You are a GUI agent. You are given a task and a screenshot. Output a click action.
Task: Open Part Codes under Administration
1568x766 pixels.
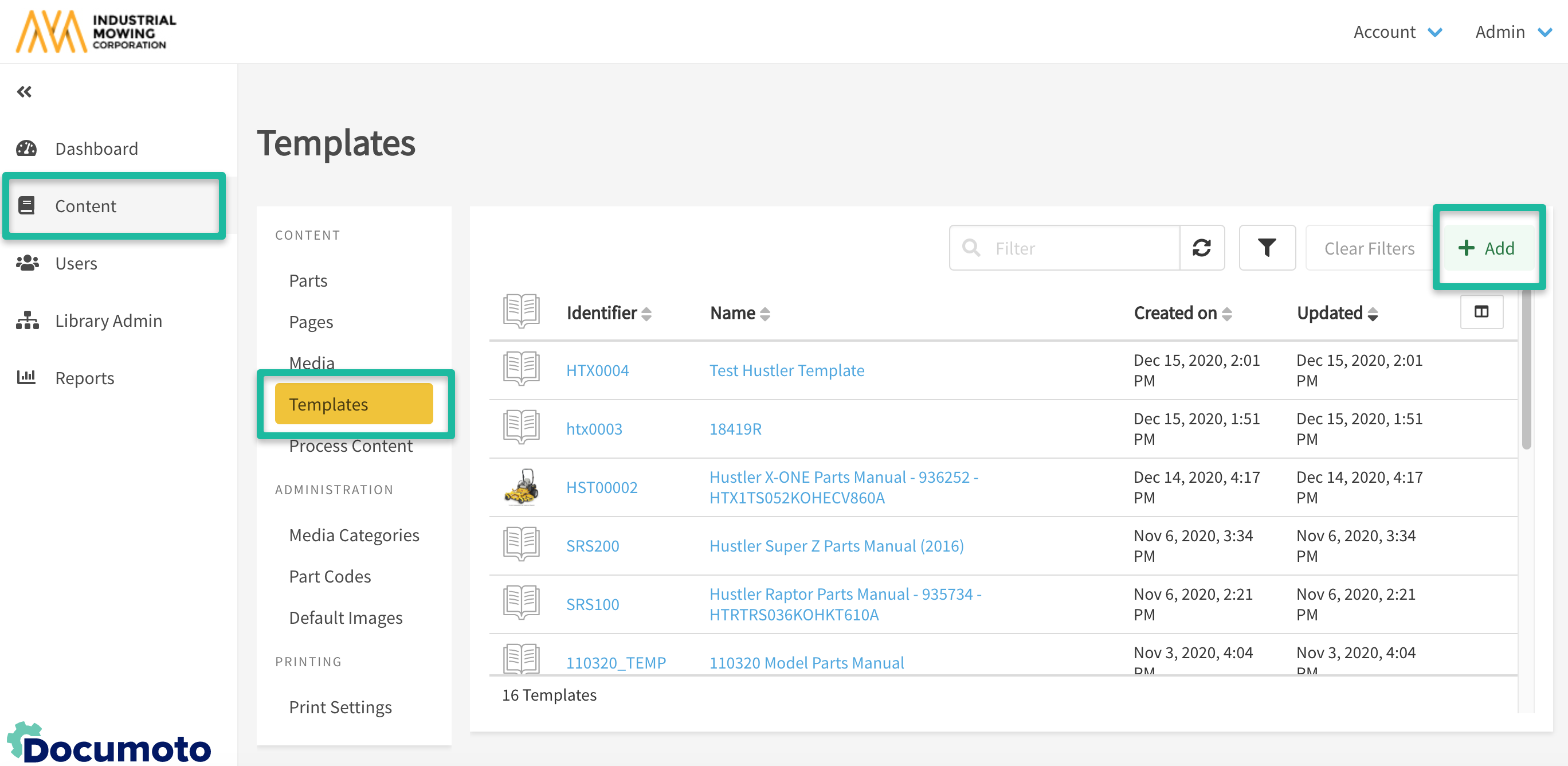(330, 576)
